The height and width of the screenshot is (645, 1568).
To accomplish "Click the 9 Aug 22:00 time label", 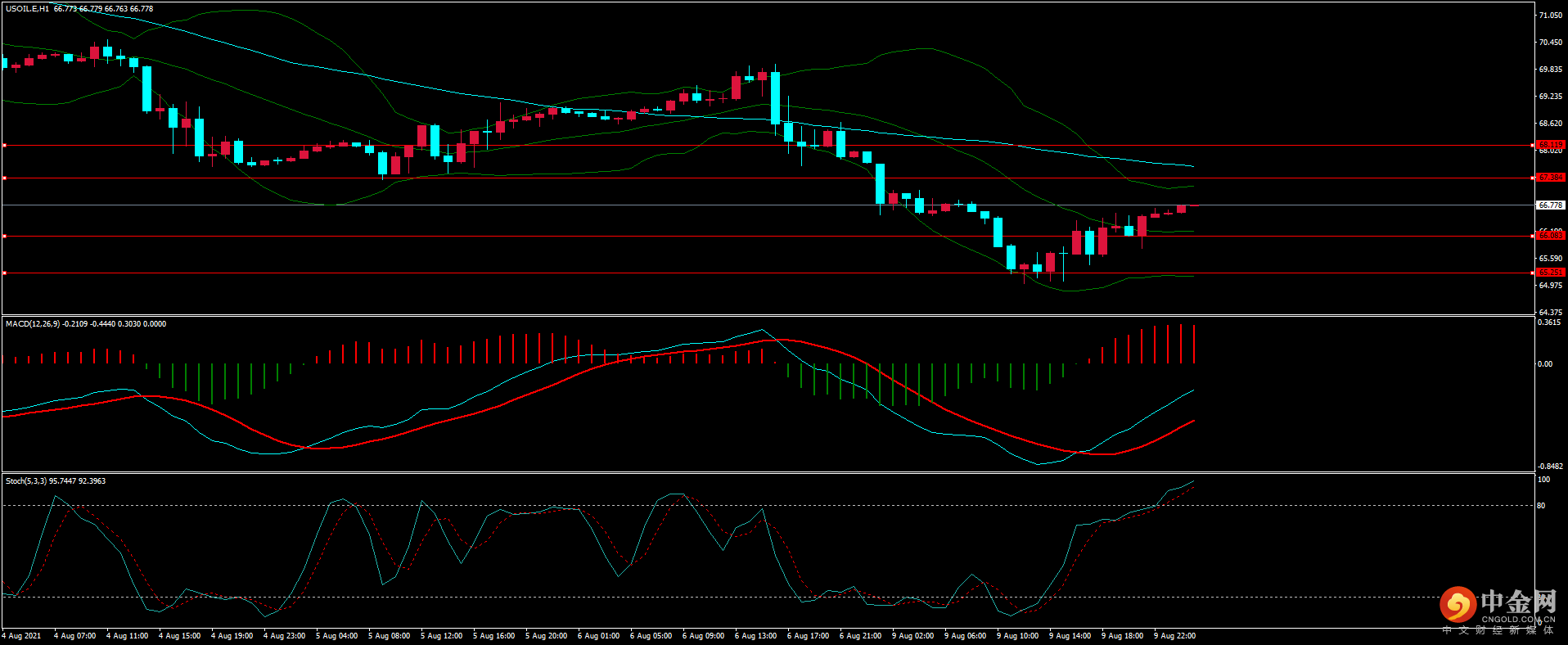I will tap(1174, 636).
